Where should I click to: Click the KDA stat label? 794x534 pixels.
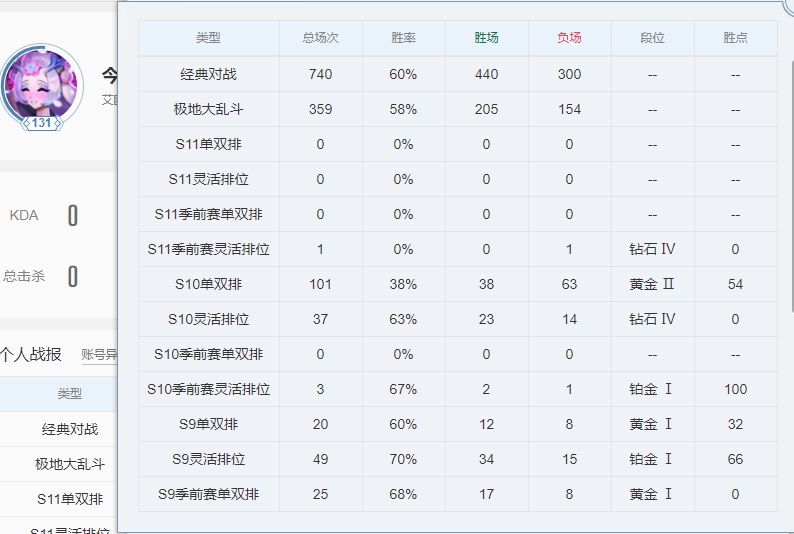[24, 215]
